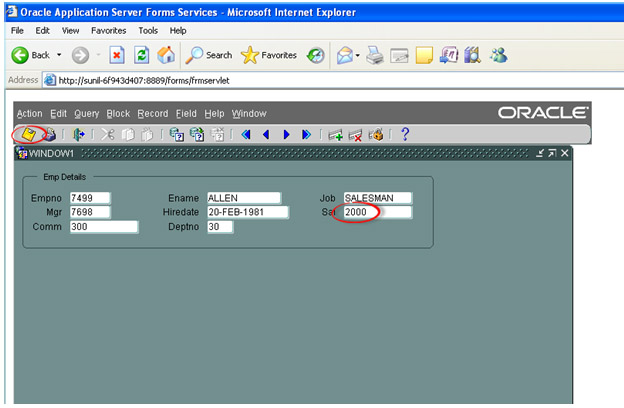Close WINDOW1 inner form window
Viewport: 624px width, 408px height.
point(565,153)
